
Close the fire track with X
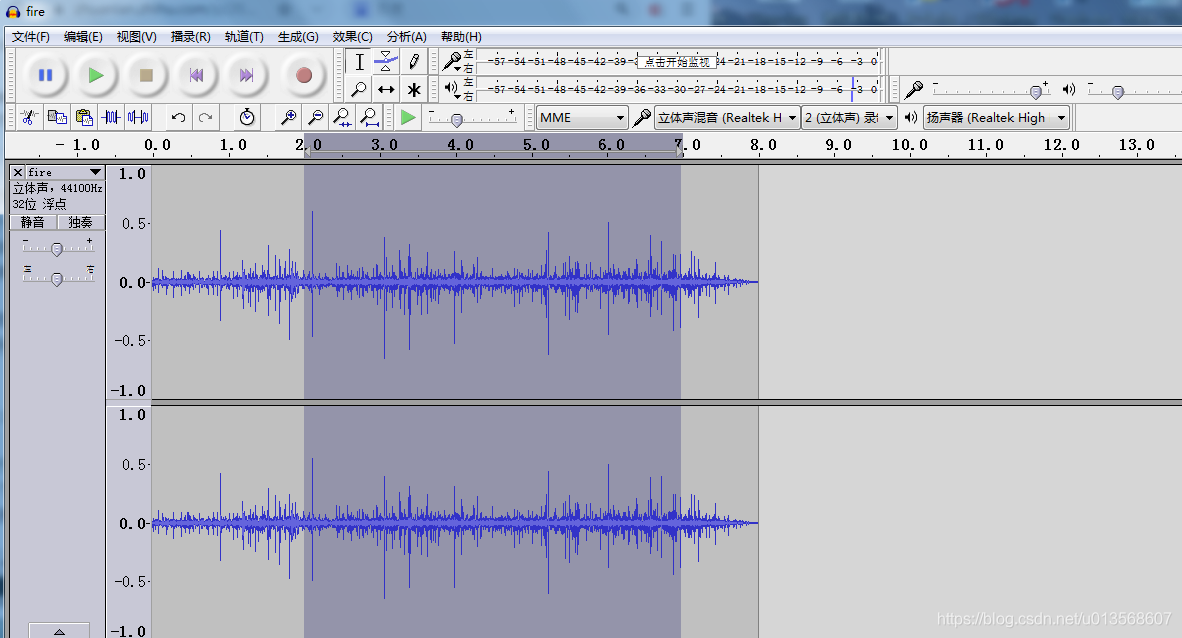click(x=18, y=173)
